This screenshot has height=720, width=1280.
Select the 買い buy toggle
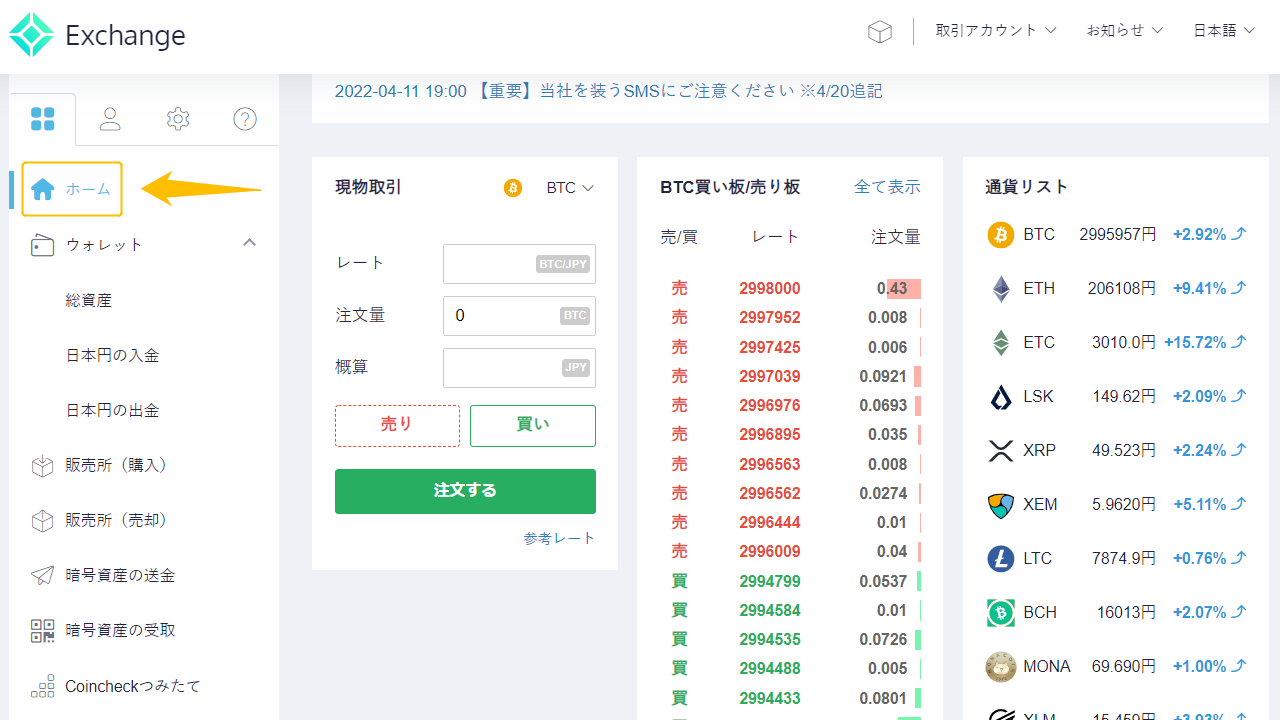(x=533, y=425)
